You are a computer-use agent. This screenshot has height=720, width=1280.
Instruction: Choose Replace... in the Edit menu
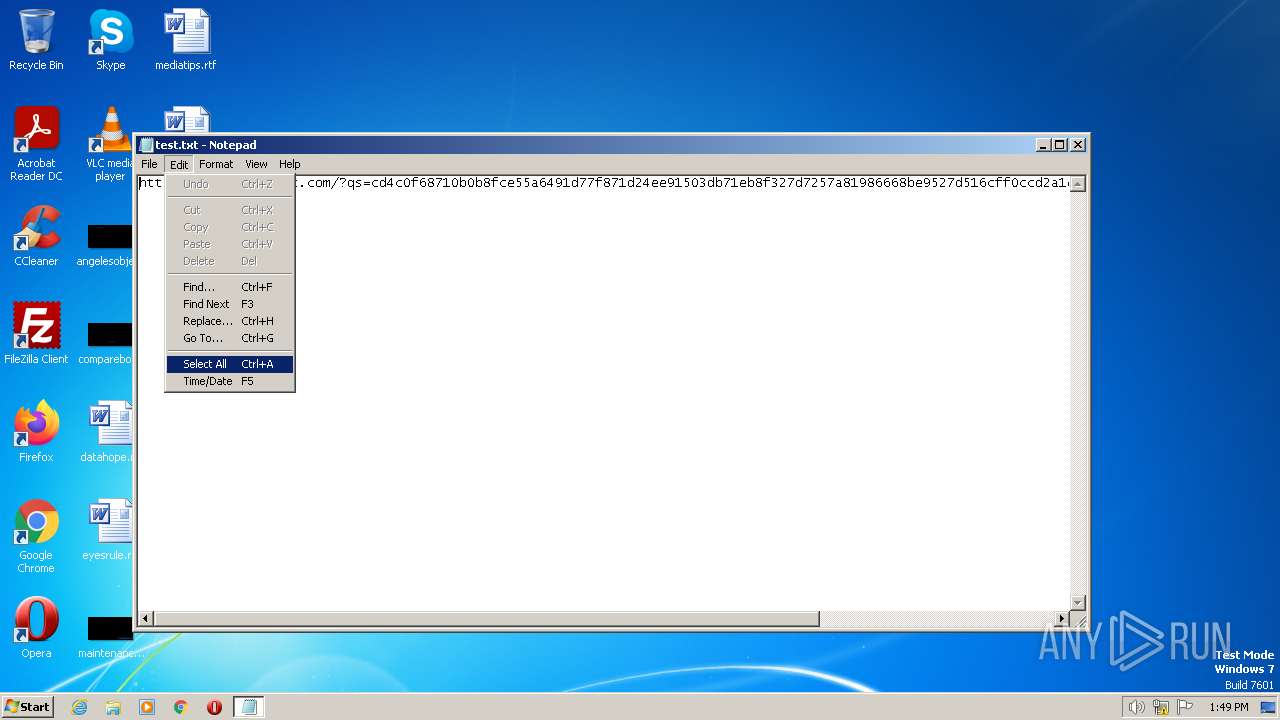(230, 321)
